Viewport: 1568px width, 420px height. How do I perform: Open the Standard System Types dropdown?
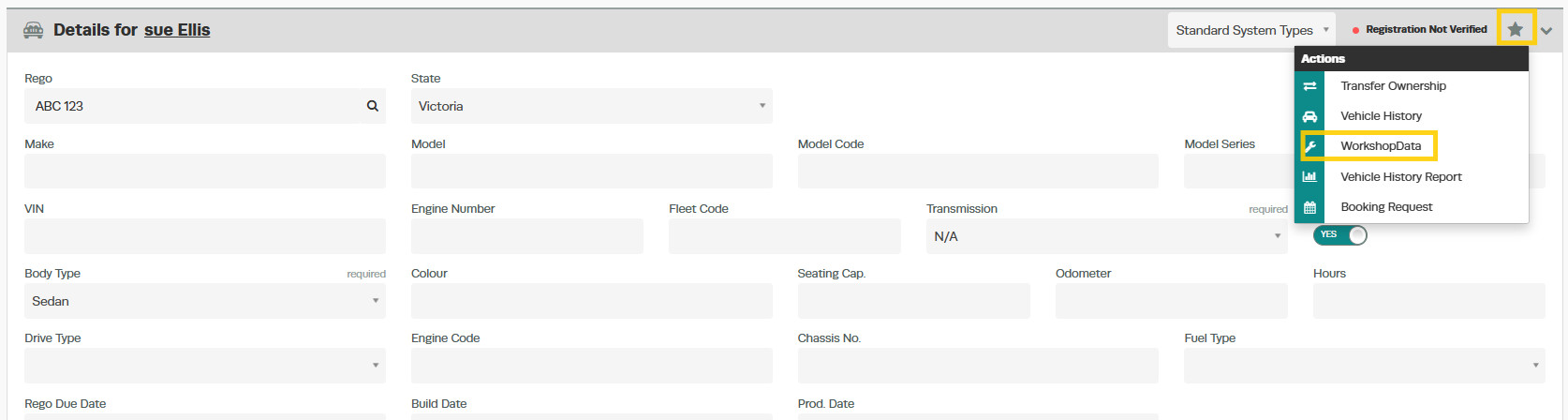pos(1252,30)
